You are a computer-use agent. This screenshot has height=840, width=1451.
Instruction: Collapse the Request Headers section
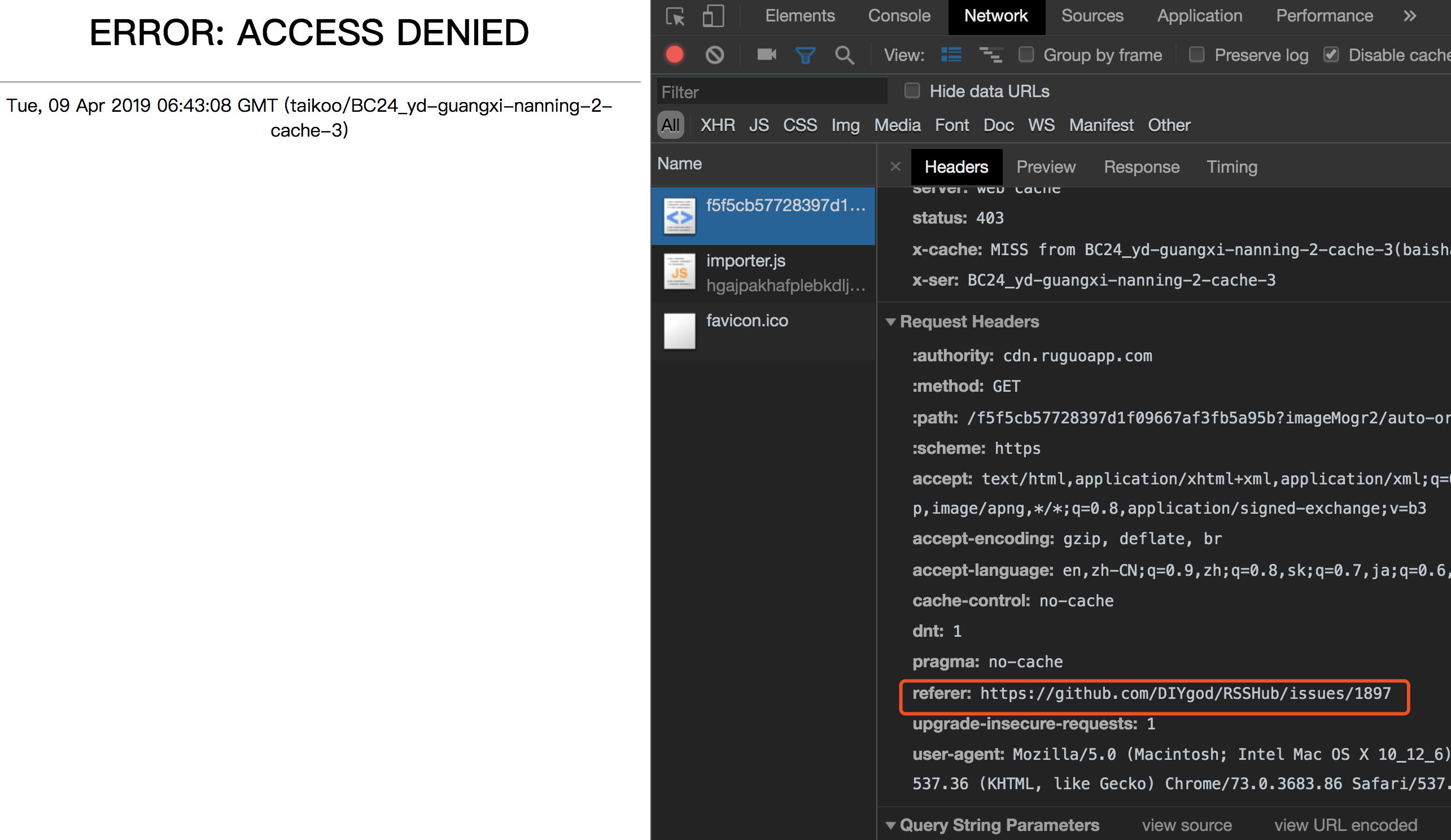coord(890,322)
